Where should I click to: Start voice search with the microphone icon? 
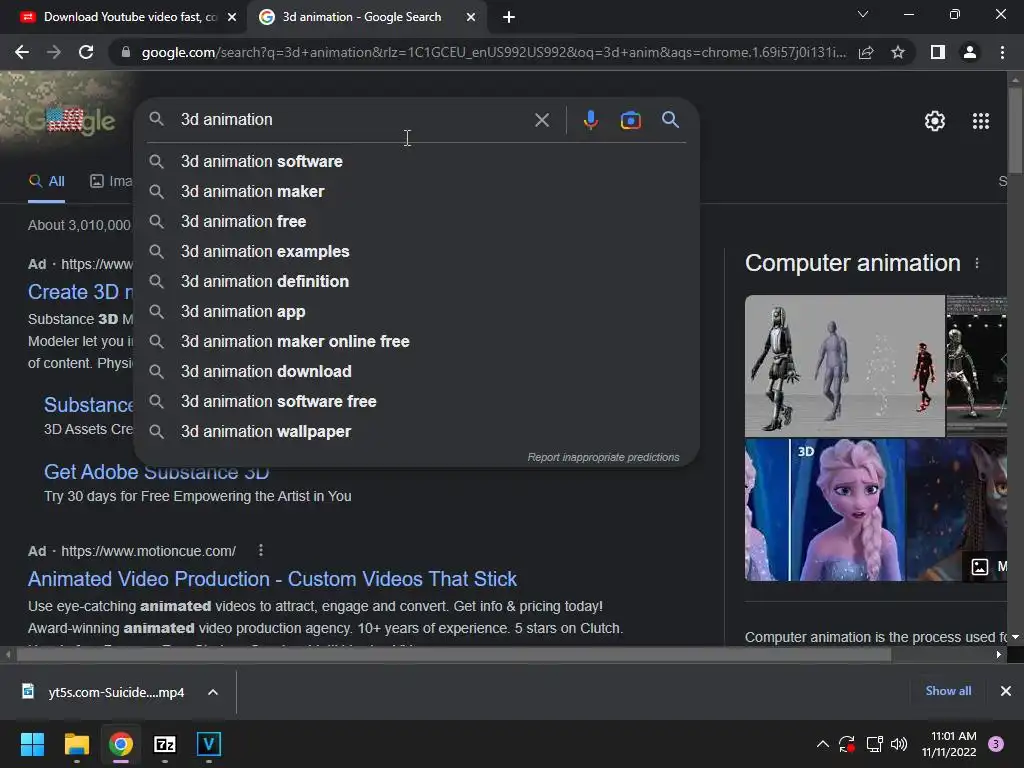click(x=590, y=120)
